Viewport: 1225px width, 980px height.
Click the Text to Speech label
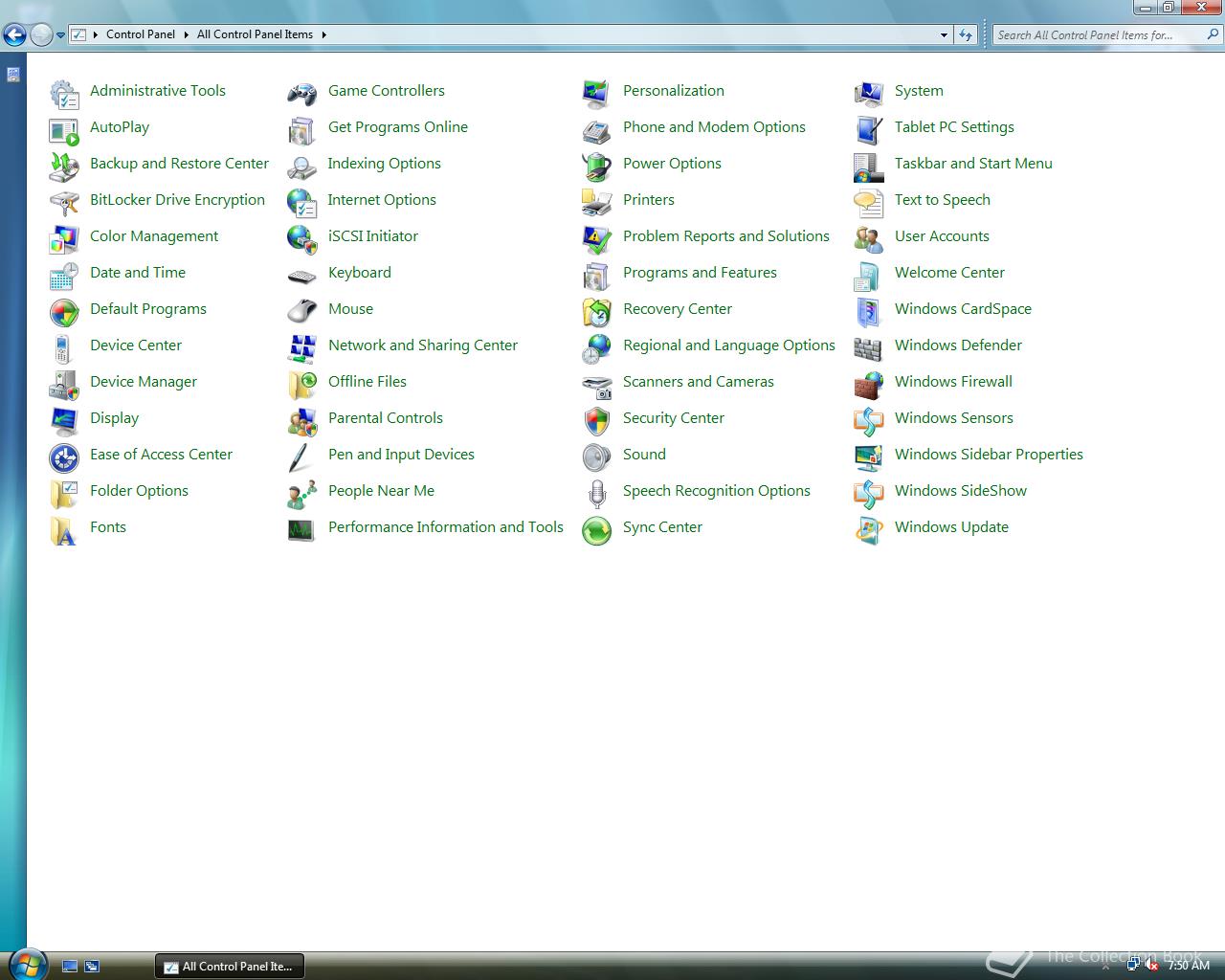pyautogui.click(x=943, y=200)
